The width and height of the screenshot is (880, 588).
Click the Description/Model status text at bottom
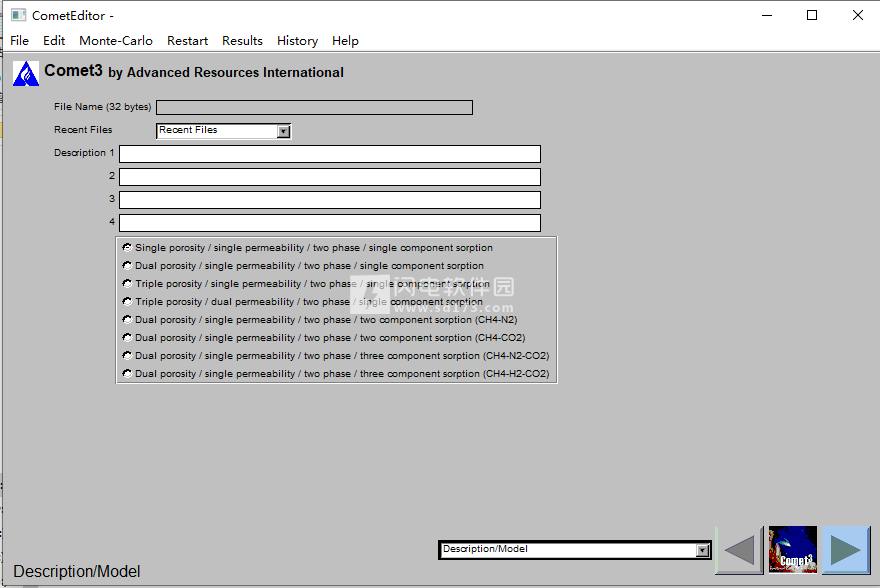point(77,571)
